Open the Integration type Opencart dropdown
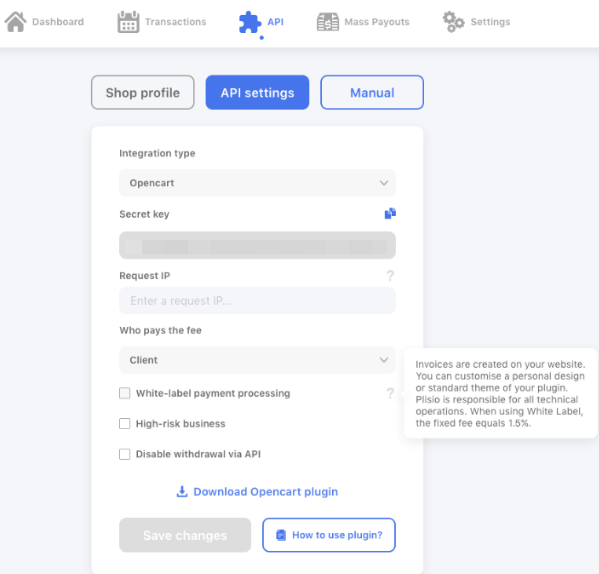 [x=257, y=183]
